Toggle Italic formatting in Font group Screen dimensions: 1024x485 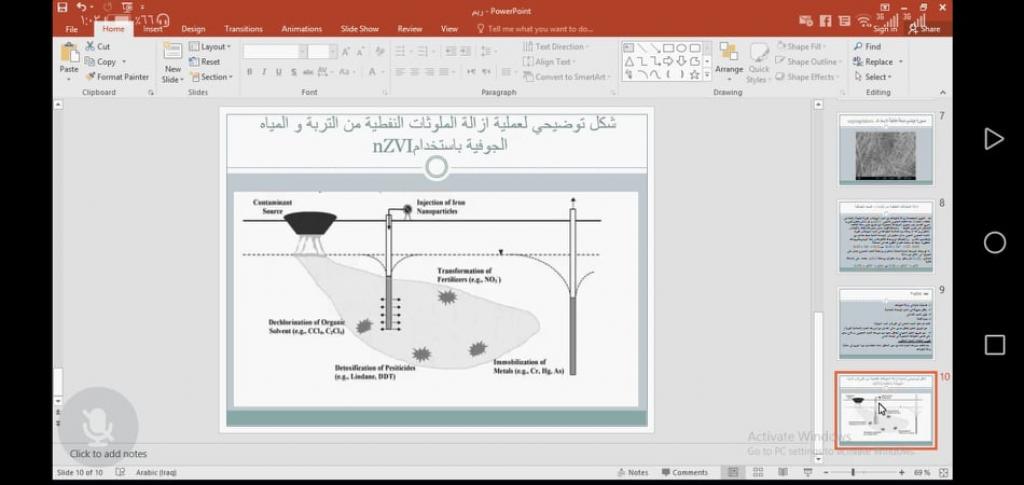pyautogui.click(x=264, y=72)
